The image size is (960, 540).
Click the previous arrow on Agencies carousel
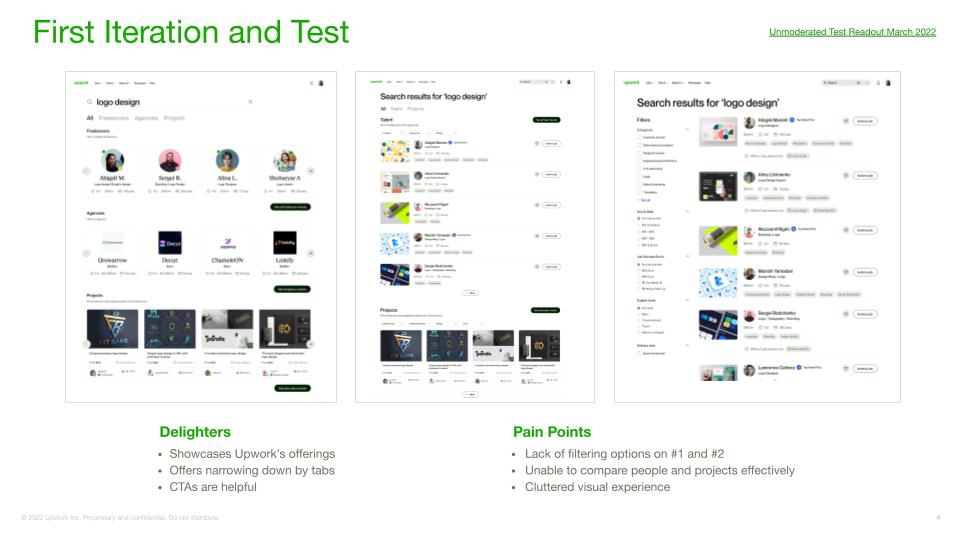(86, 253)
